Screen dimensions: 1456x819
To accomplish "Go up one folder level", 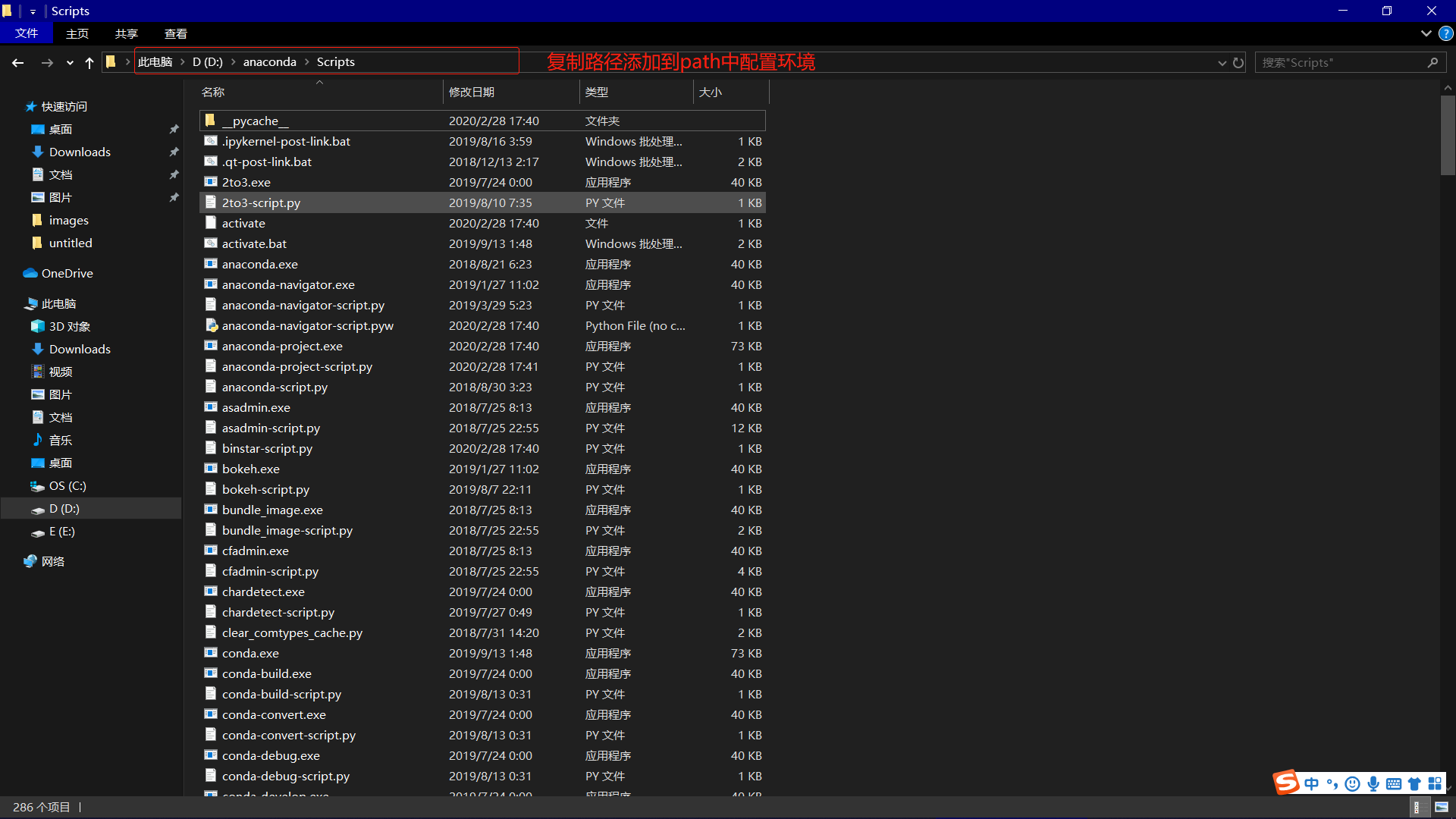I will (89, 63).
